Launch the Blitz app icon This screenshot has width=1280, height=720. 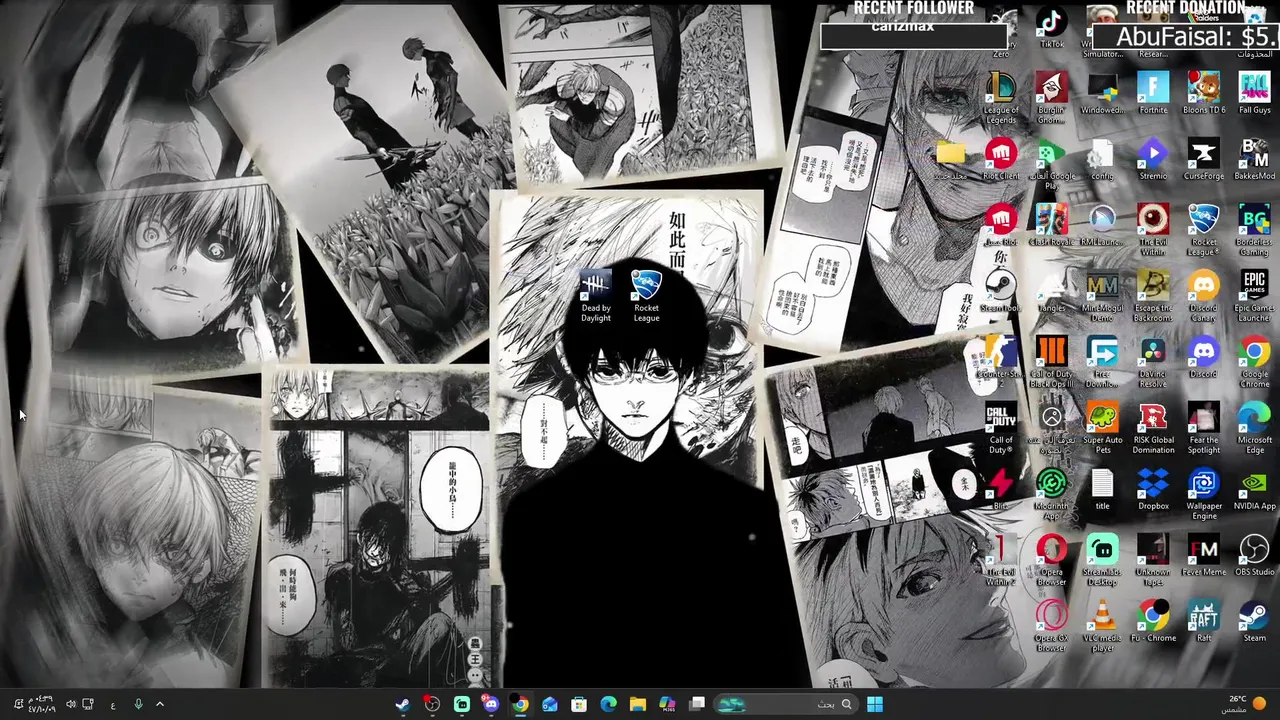1001,490
